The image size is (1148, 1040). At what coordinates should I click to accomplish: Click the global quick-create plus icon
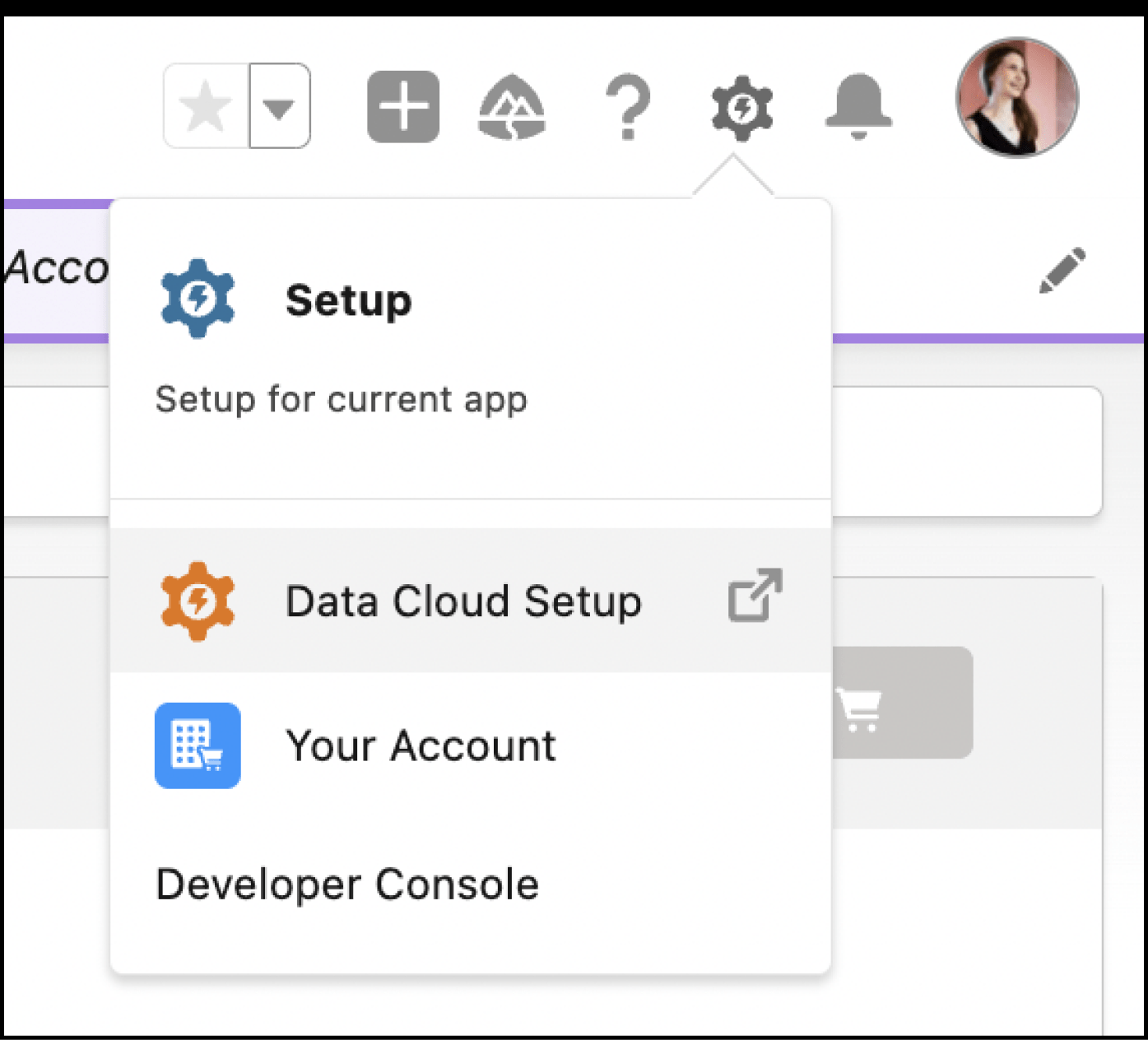pos(402,105)
